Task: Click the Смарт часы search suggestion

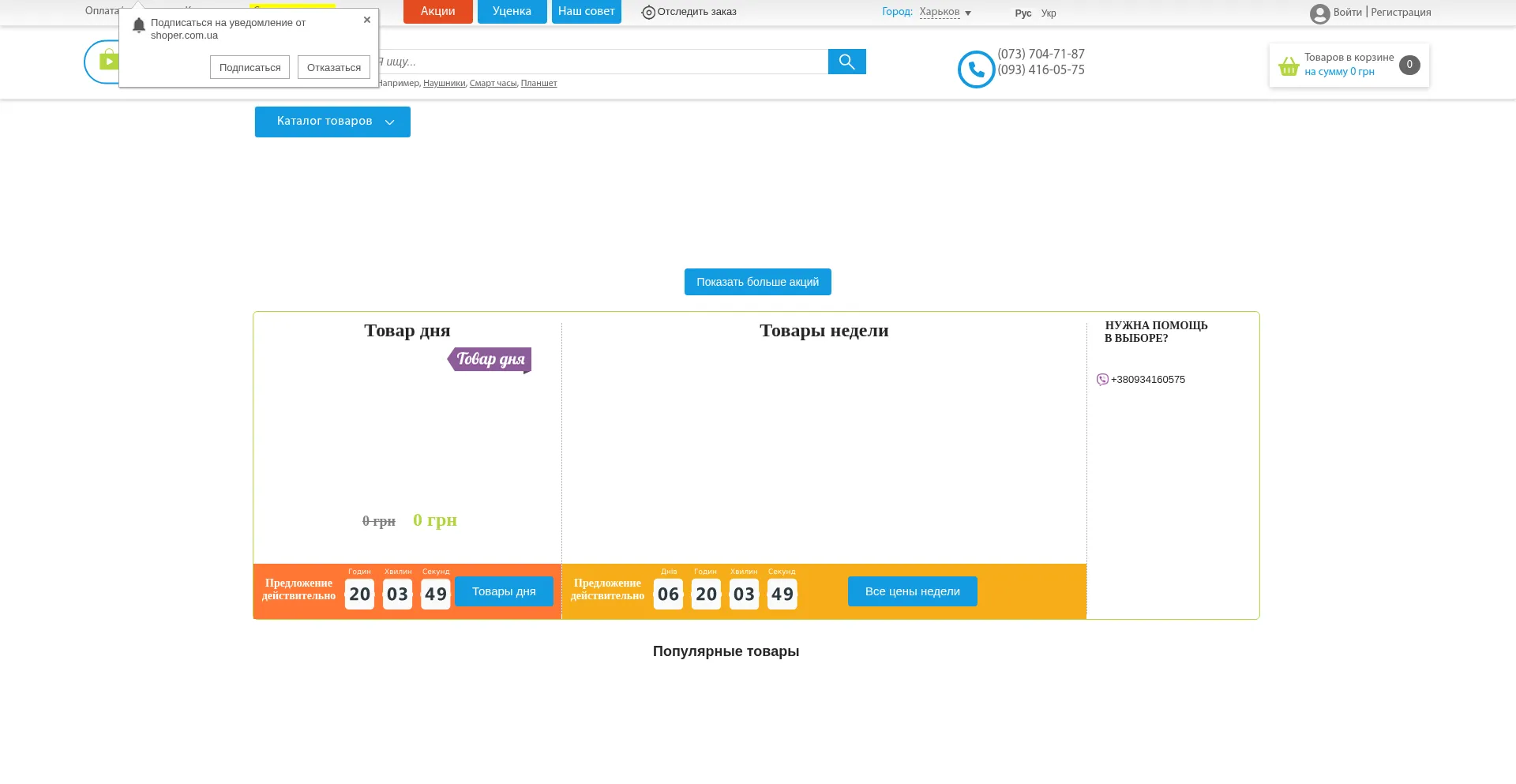Action: [x=493, y=83]
